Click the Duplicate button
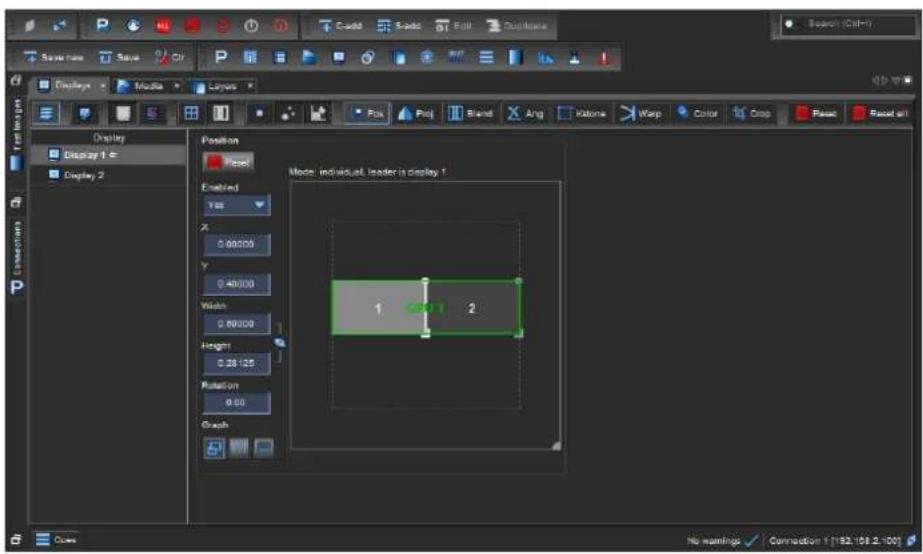The height and width of the screenshot is (554, 923). (517, 26)
